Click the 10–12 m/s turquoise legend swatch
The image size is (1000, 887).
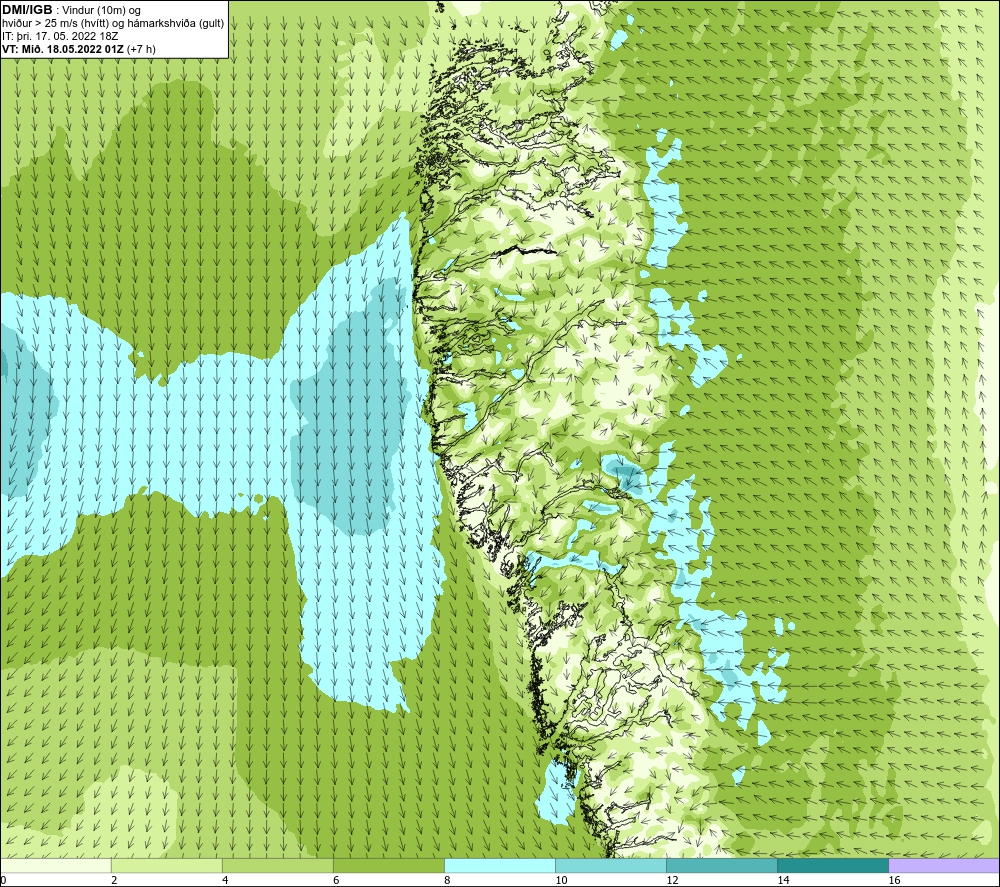pos(611,865)
